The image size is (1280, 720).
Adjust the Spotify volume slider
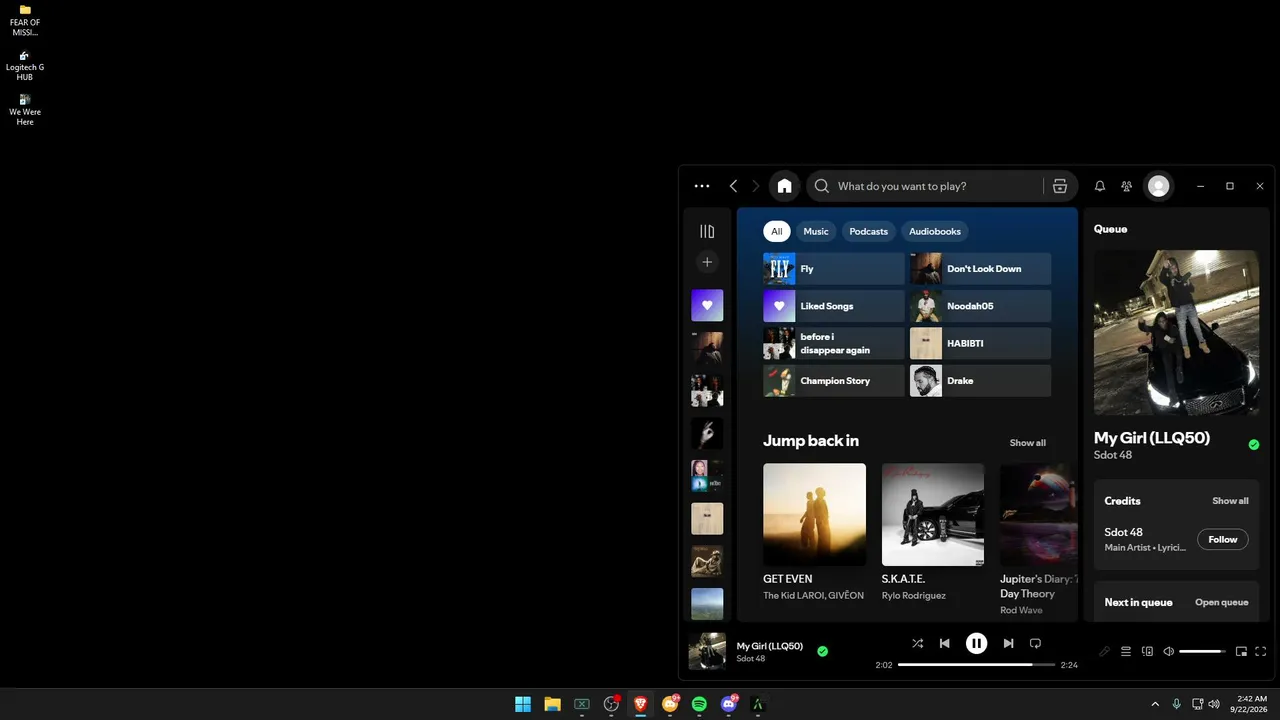(x=1203, y=651)
